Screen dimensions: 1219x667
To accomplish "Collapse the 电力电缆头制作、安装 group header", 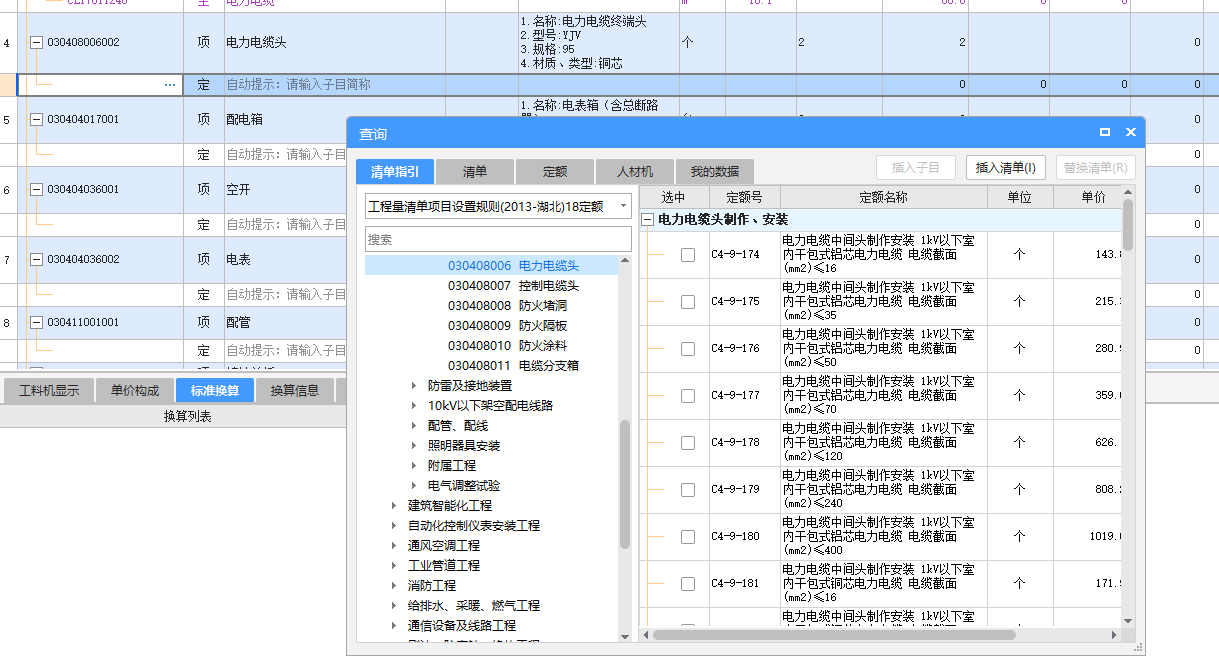I will coord(647,219).
